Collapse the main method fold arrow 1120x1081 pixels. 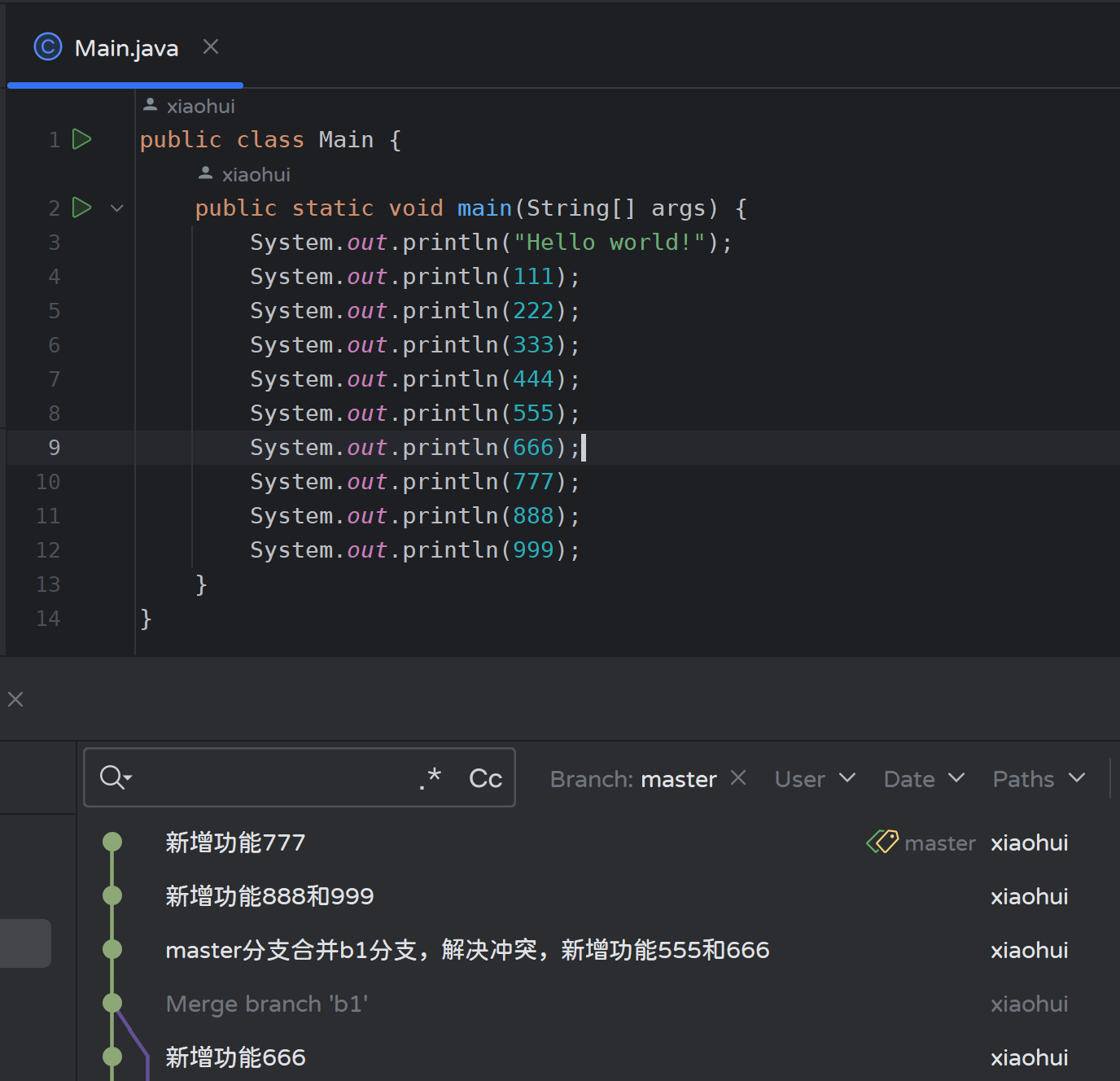117,208
